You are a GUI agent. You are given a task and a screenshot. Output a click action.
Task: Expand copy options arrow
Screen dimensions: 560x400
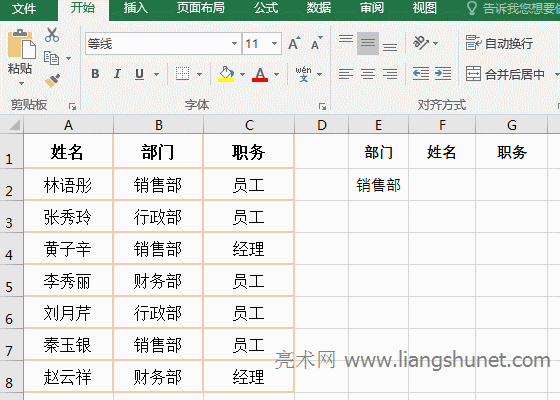tap(68, 58)
